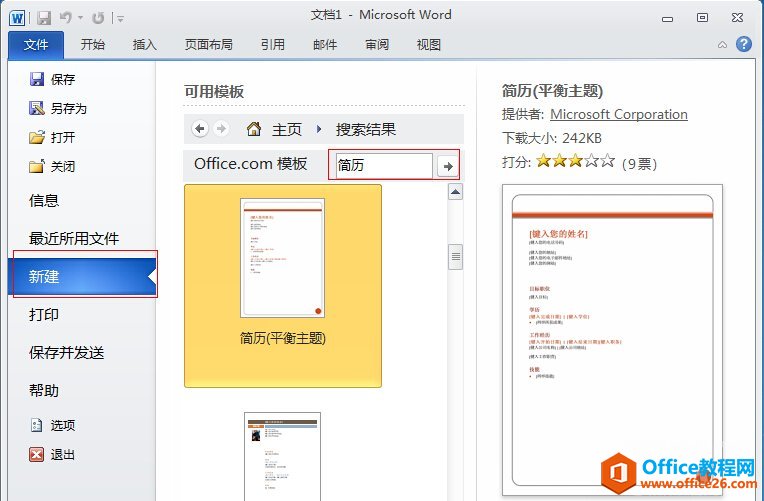Open the Microsoft Corporation provider link
764x501 pixels.
619,115
